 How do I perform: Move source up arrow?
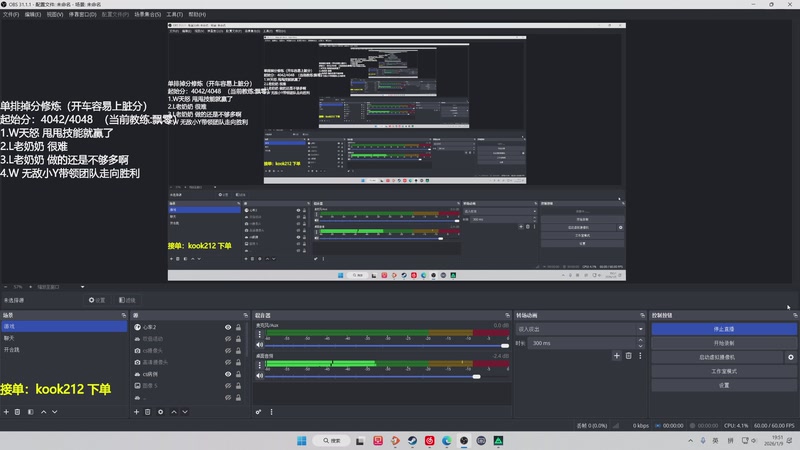tap(173, 412)
